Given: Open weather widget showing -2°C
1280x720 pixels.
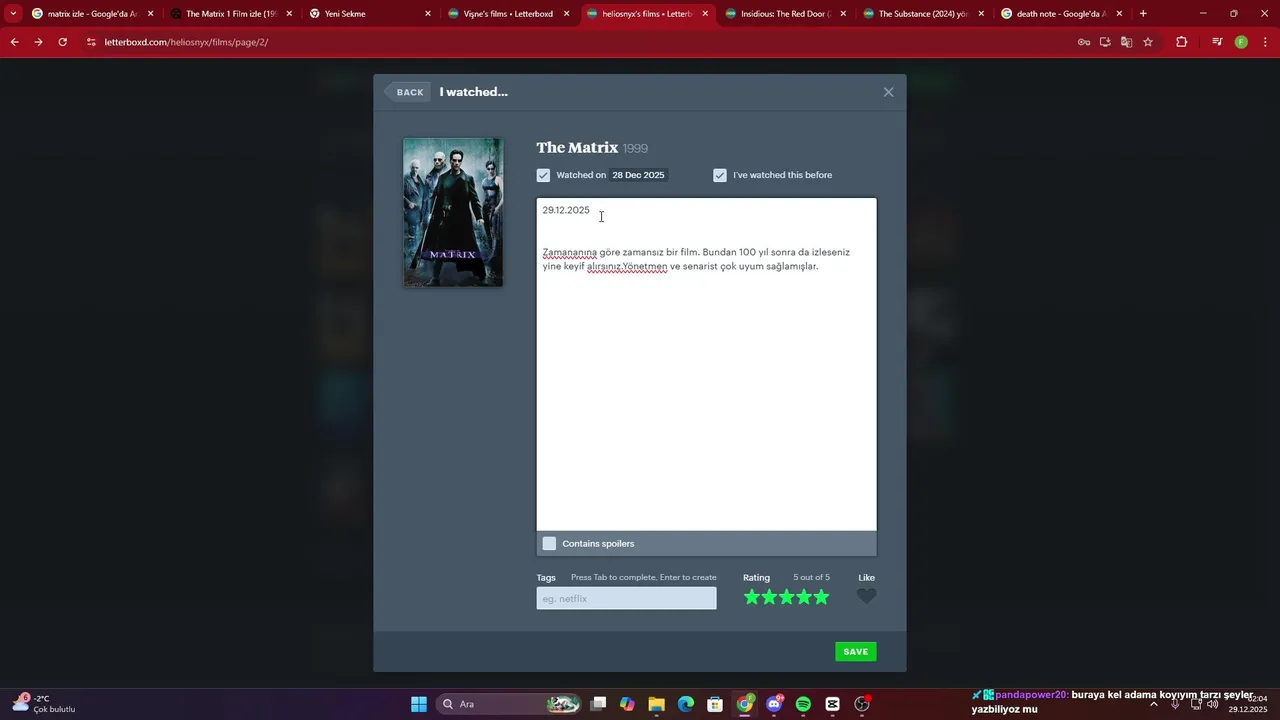Looking at the screenshot, I should click(x=44, y=704).
